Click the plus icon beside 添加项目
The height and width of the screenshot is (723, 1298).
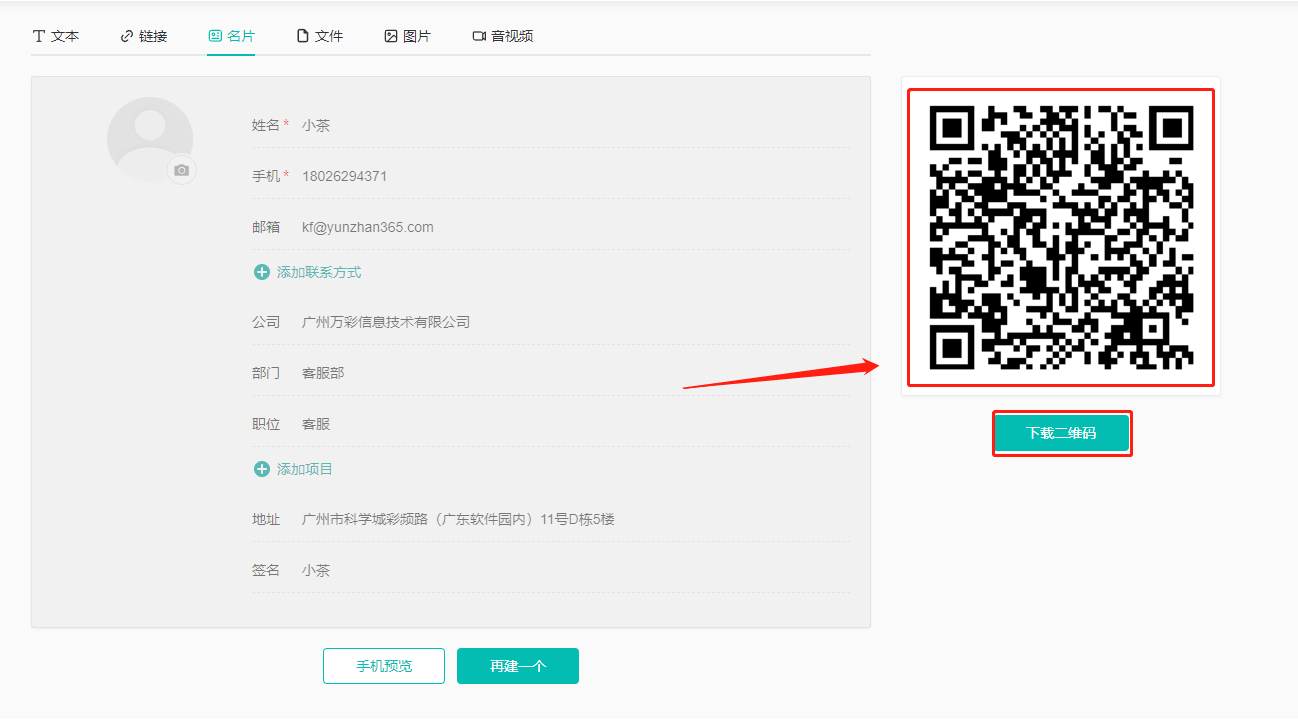[262, 469]
